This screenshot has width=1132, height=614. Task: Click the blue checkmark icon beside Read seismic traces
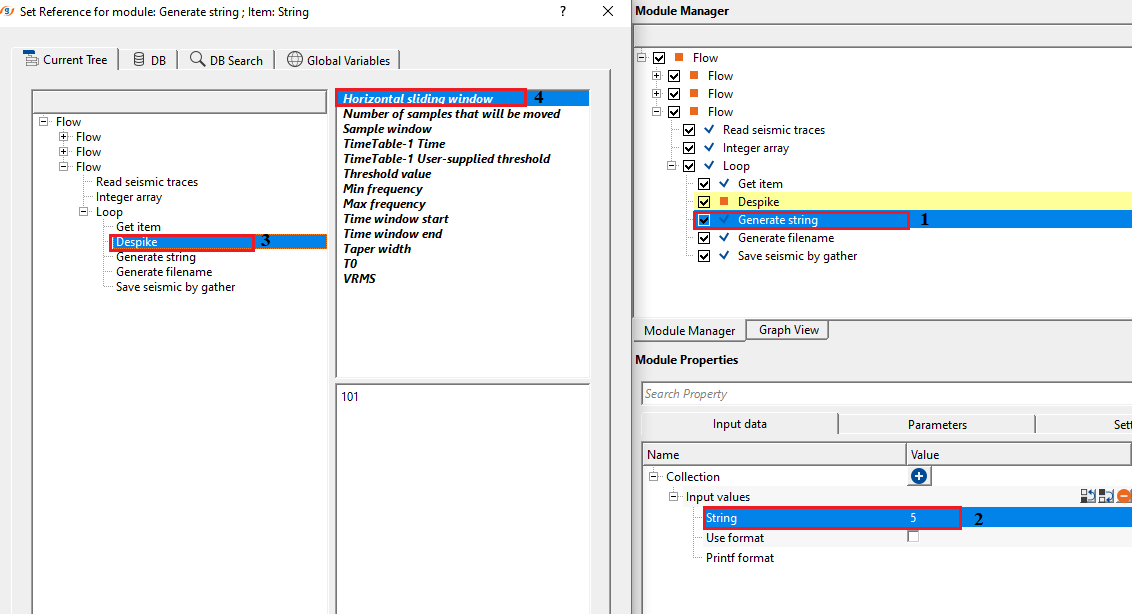pyautogui.click(x=709, y=130)
